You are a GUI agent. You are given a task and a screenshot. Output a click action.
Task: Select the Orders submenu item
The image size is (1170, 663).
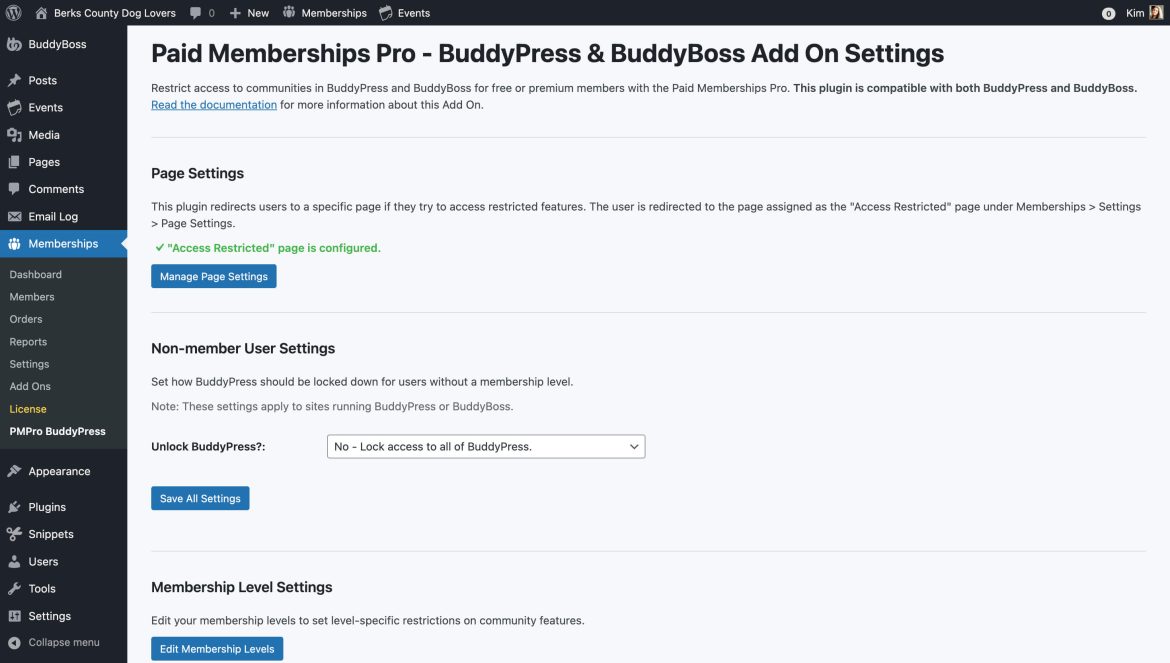pyautogui.click(x=26, y=318)
